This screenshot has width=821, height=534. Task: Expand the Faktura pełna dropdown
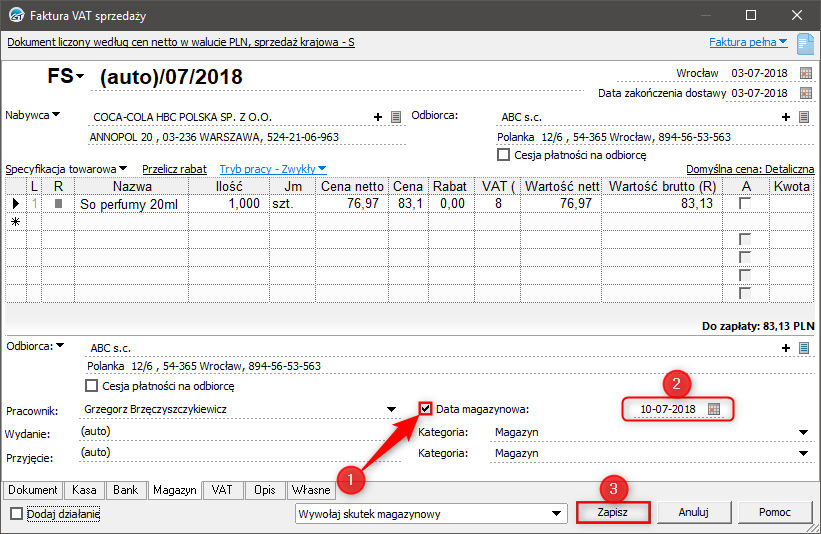click(x=783, y=41)
